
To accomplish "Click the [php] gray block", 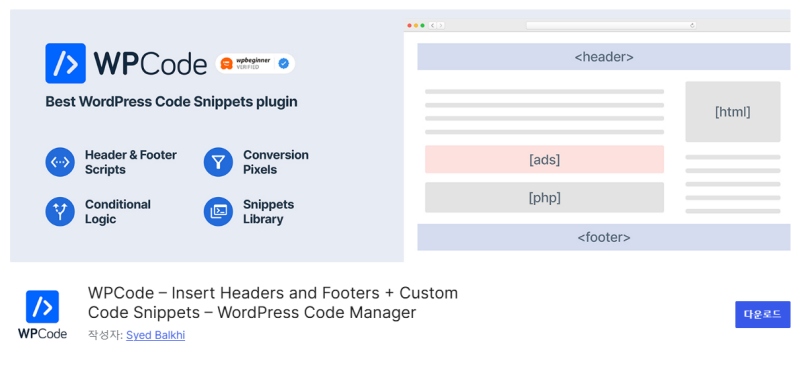I will click(x=544, y=198).
